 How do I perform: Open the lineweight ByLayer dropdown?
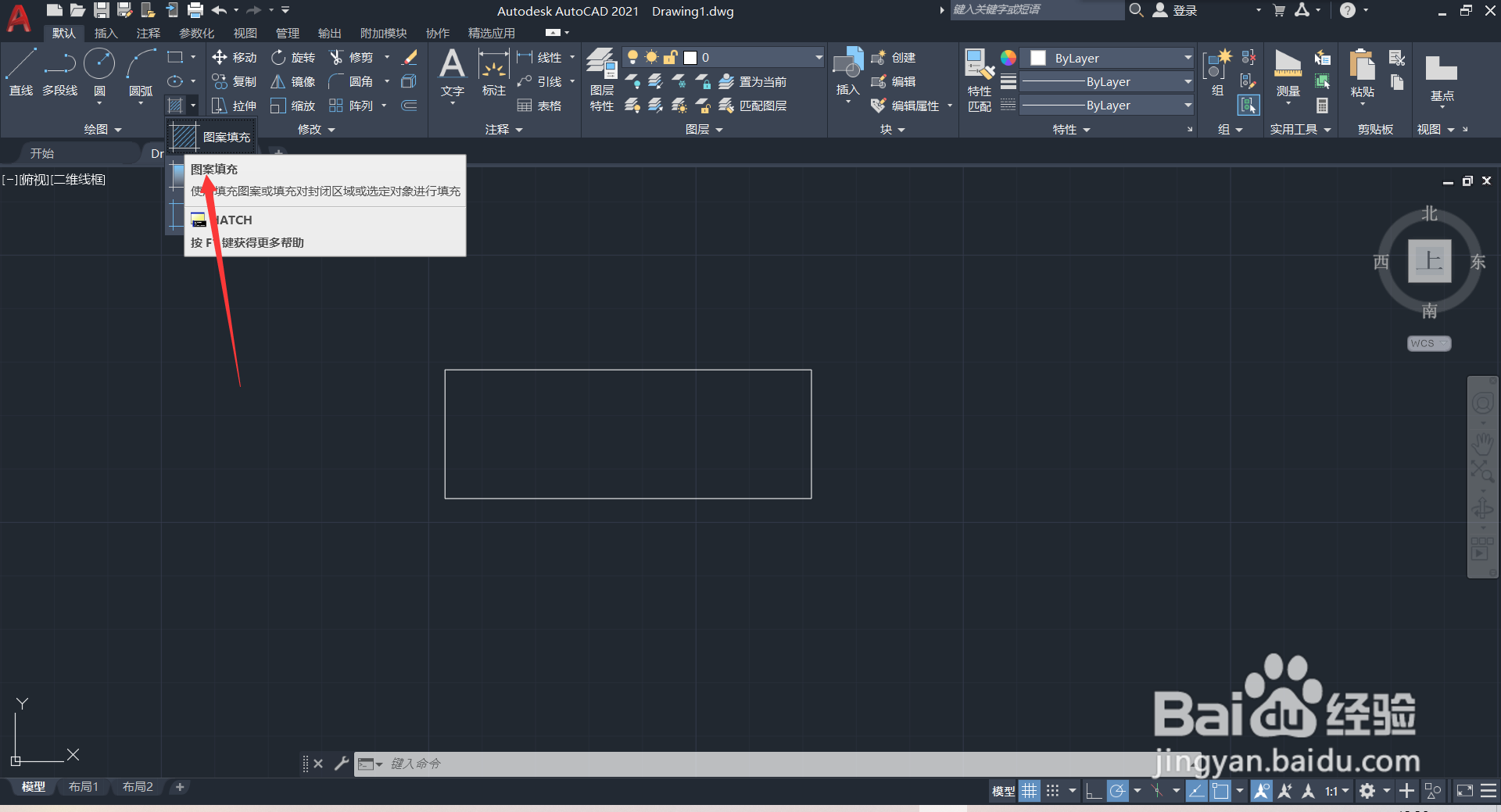click(x=1106, y=81)
